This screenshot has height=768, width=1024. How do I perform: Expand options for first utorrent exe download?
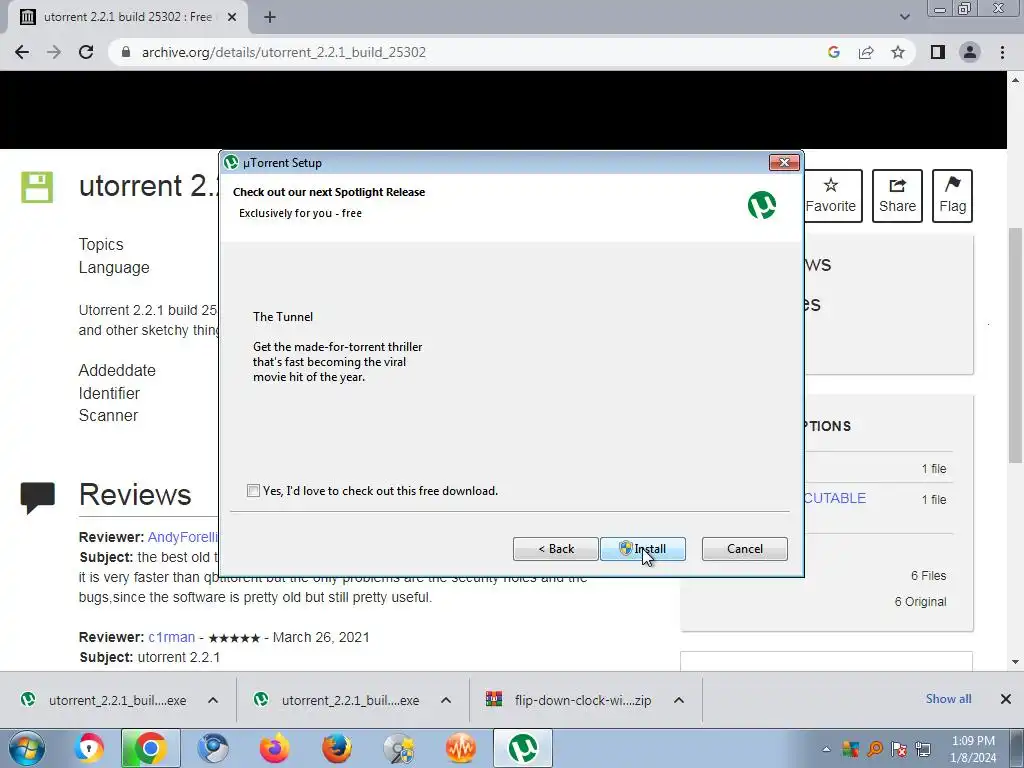[x=213, y=700]
